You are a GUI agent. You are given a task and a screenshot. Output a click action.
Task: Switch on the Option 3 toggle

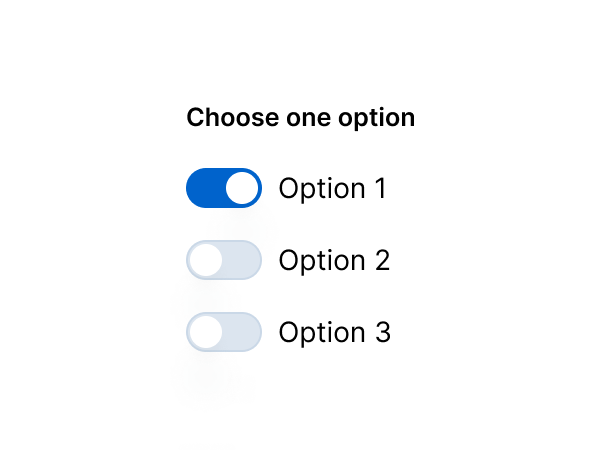click(224, 332)
